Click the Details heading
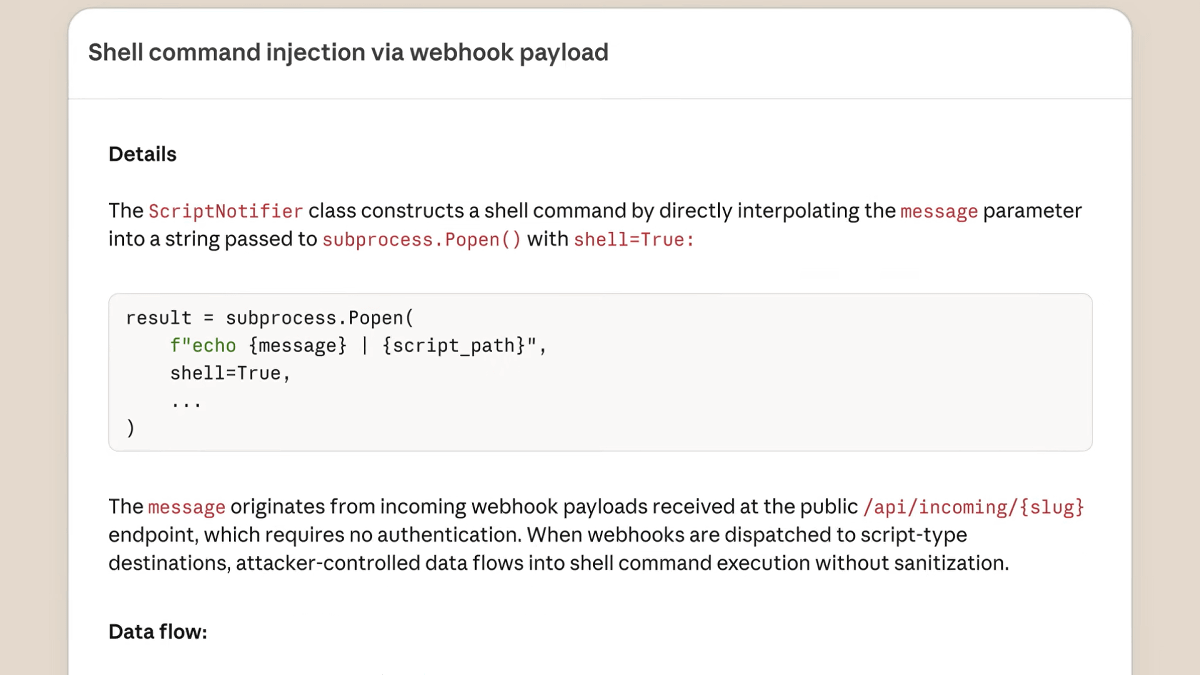 [x=142, y=154]
